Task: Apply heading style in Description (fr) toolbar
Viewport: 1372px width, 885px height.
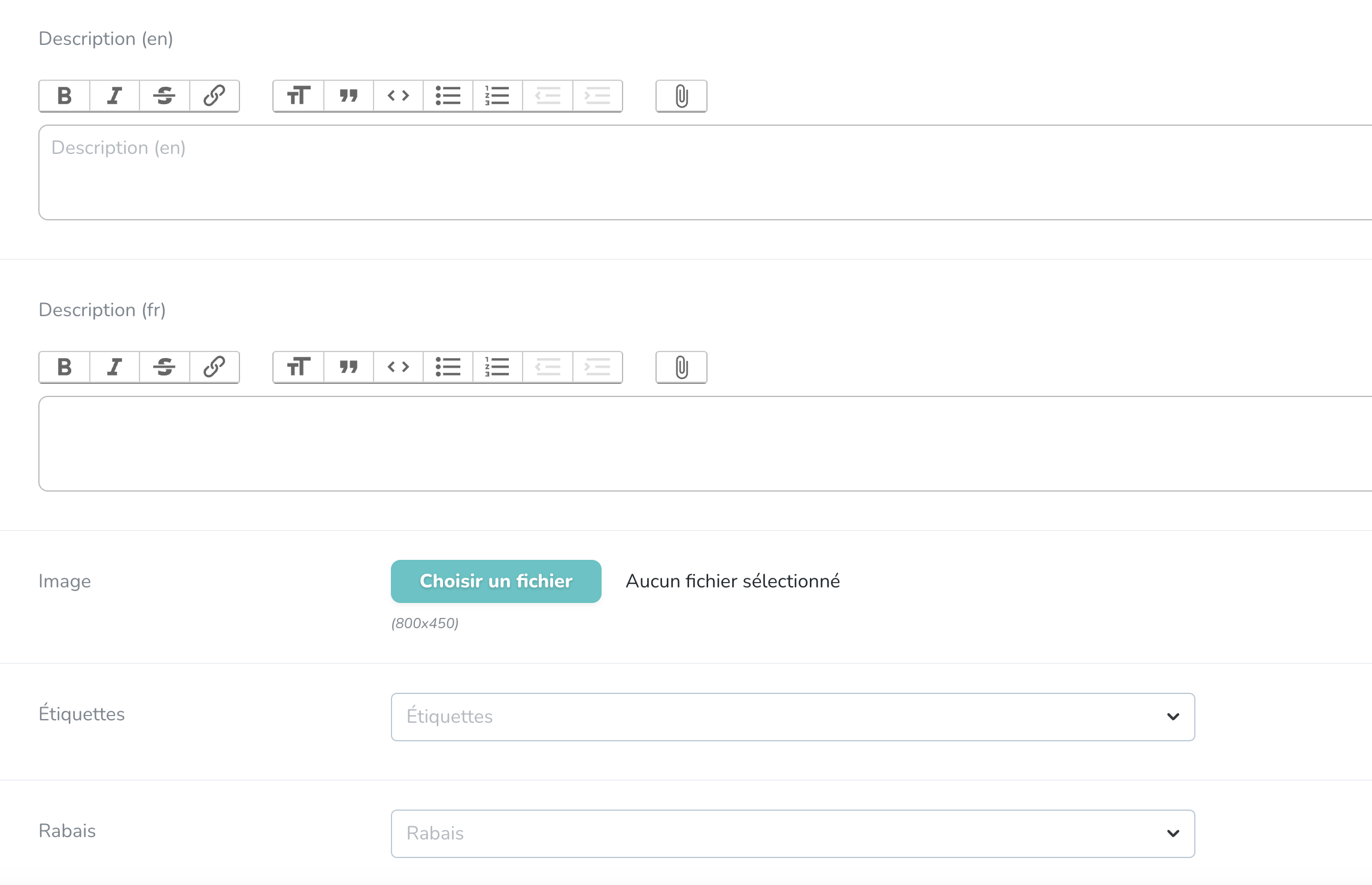Action: tap(298, 367)
